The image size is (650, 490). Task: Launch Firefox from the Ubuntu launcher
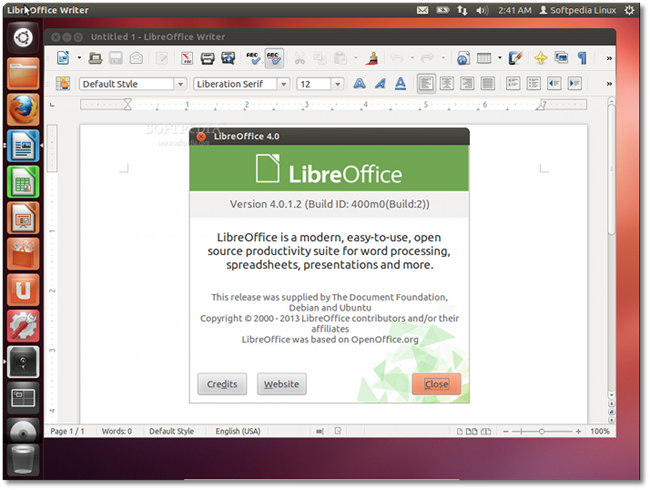(x=23, y=109)
